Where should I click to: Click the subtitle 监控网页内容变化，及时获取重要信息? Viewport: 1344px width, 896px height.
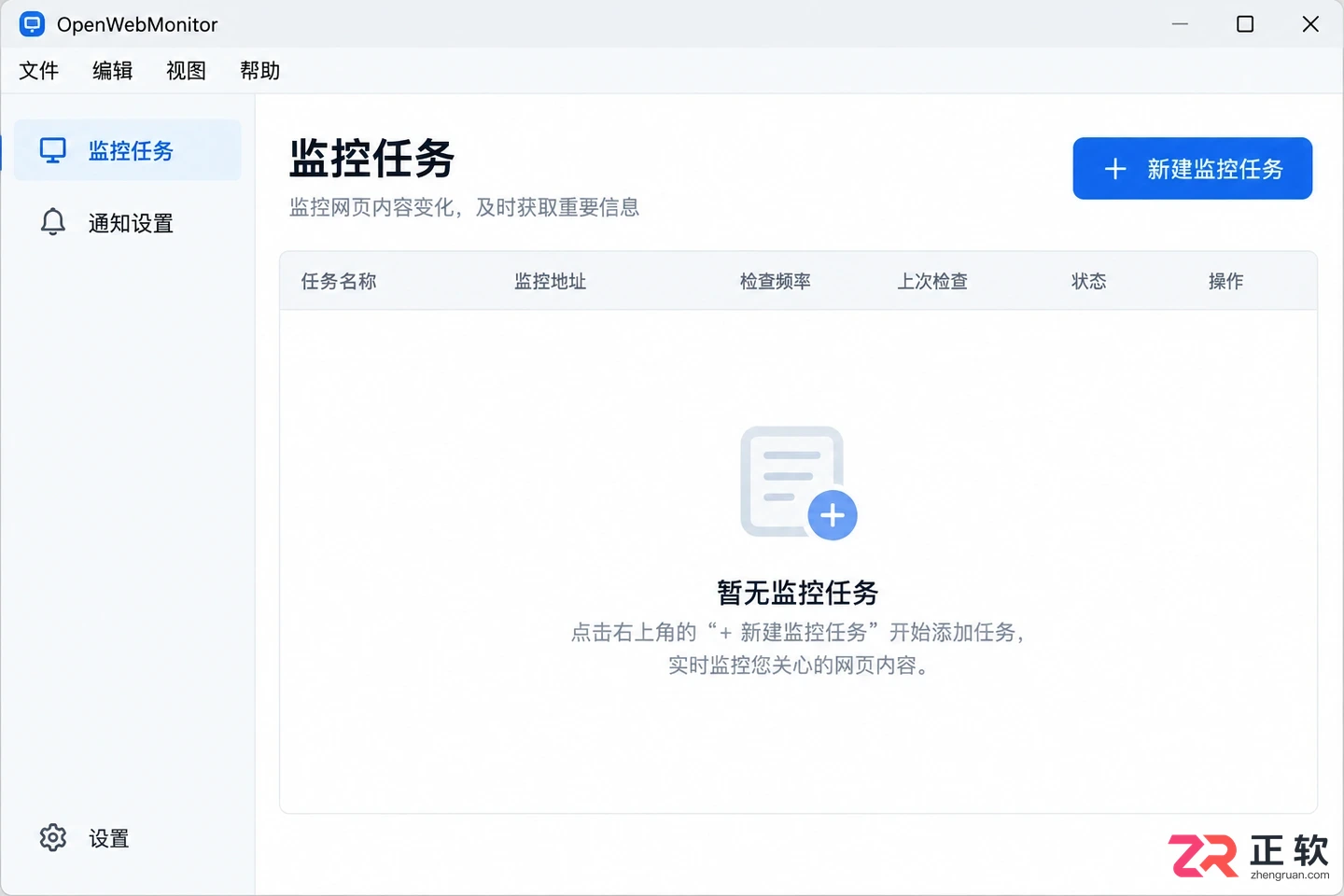pos(464,207)
